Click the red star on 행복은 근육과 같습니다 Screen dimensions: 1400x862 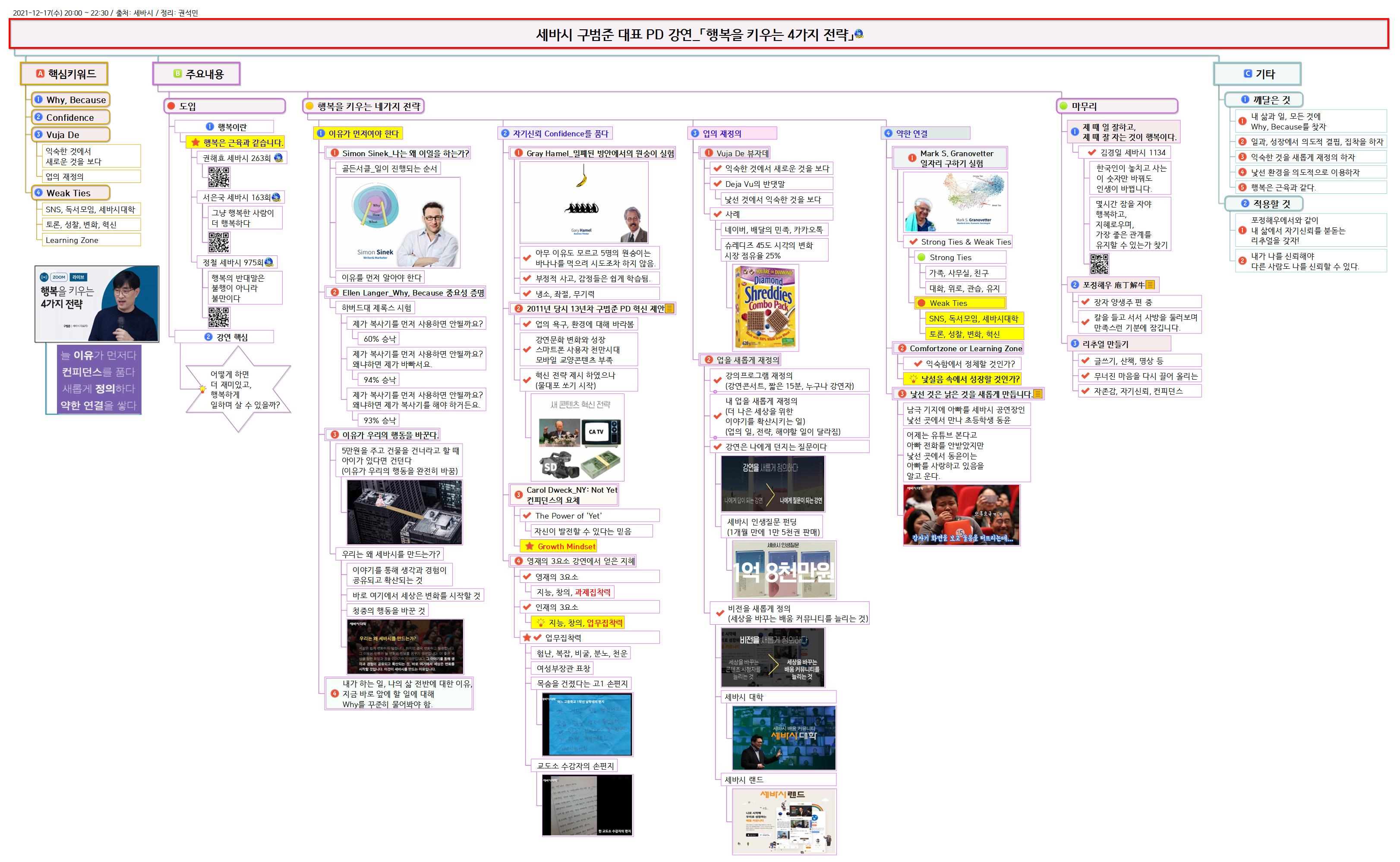[195, 142]
